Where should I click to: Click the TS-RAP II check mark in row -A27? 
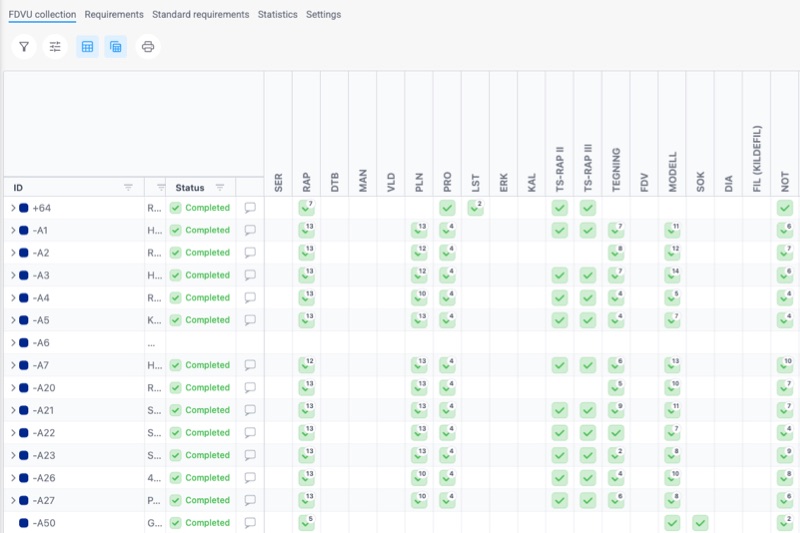click(560, 500)
